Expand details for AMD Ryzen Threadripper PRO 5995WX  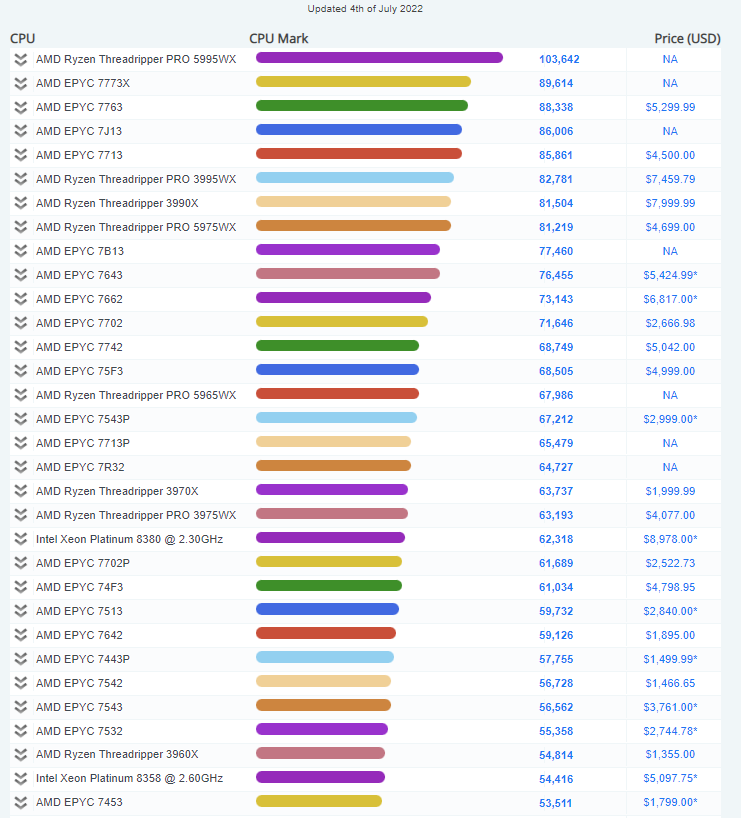[21, 59]
